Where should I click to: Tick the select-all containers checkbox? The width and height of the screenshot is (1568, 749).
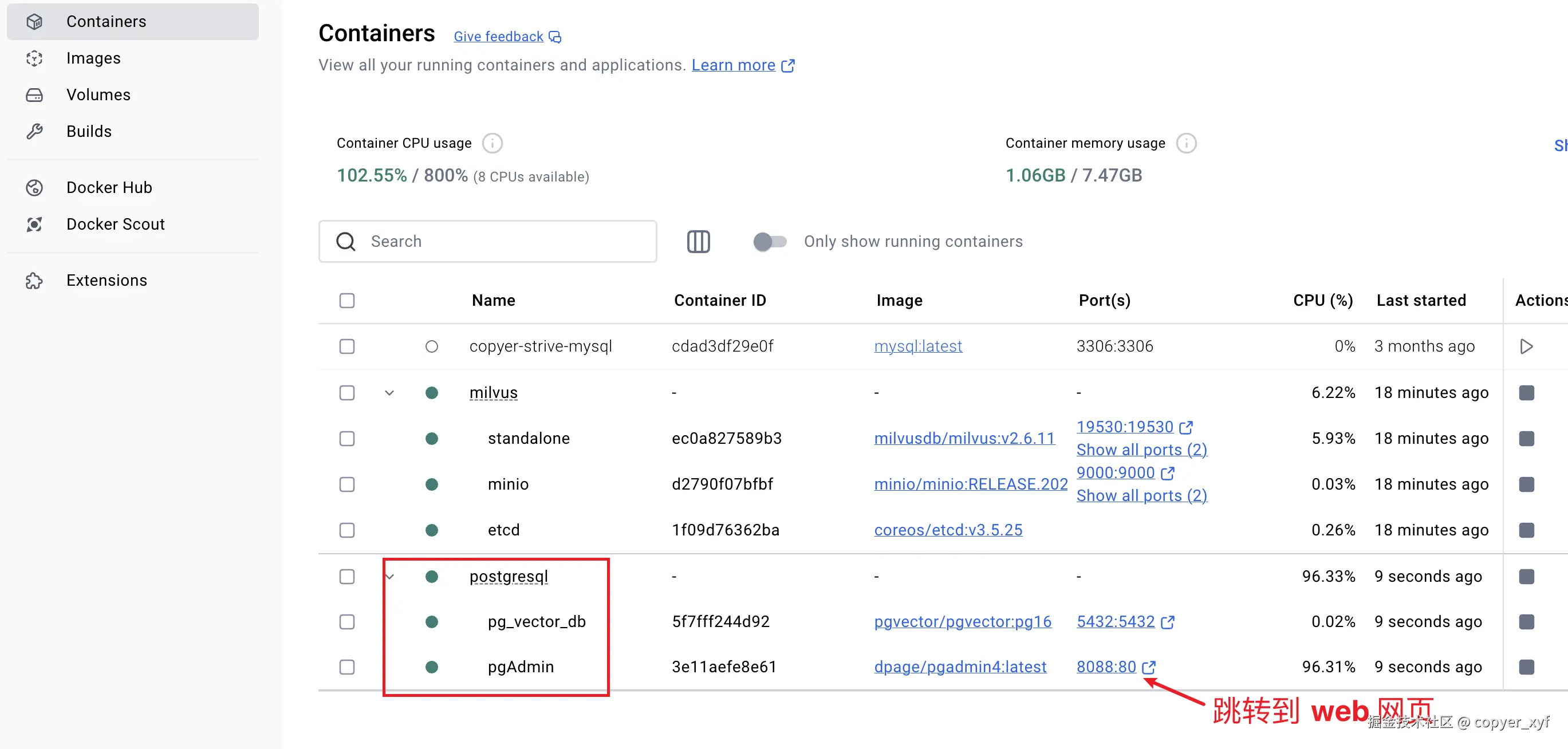coord(347,301)
